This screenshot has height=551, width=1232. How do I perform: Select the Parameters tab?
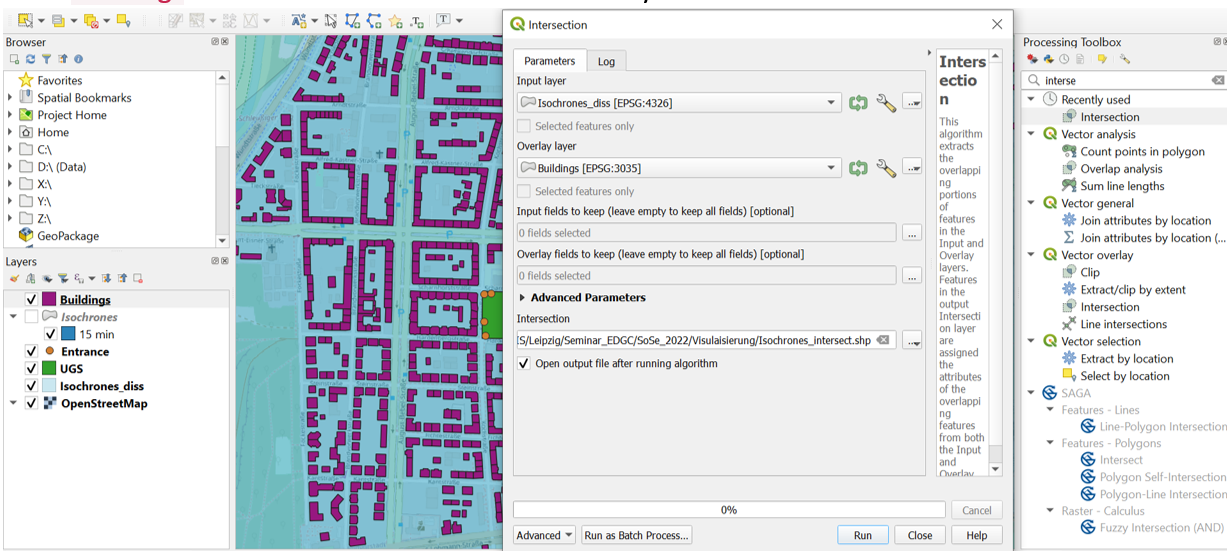[549, 61]
